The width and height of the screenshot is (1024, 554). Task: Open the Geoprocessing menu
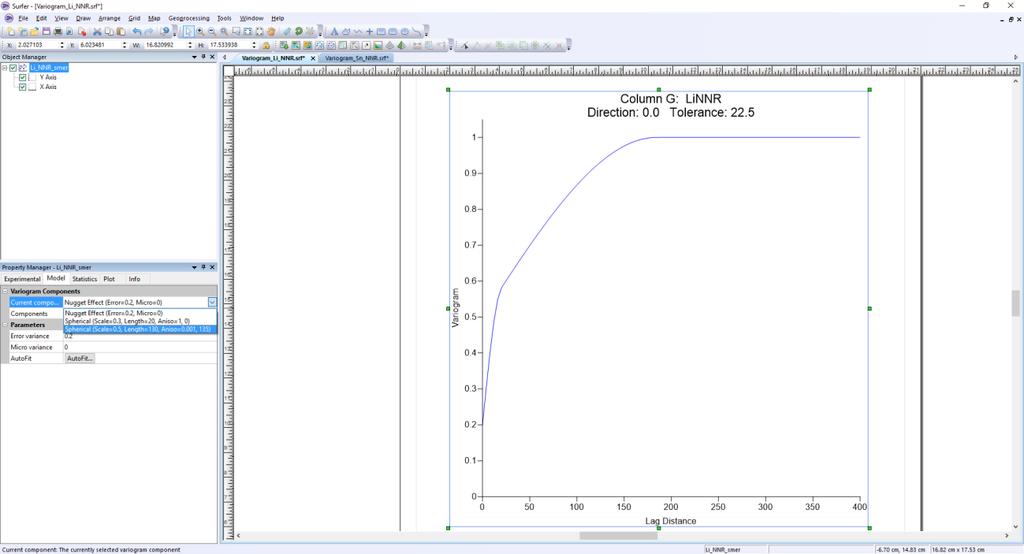189,18
